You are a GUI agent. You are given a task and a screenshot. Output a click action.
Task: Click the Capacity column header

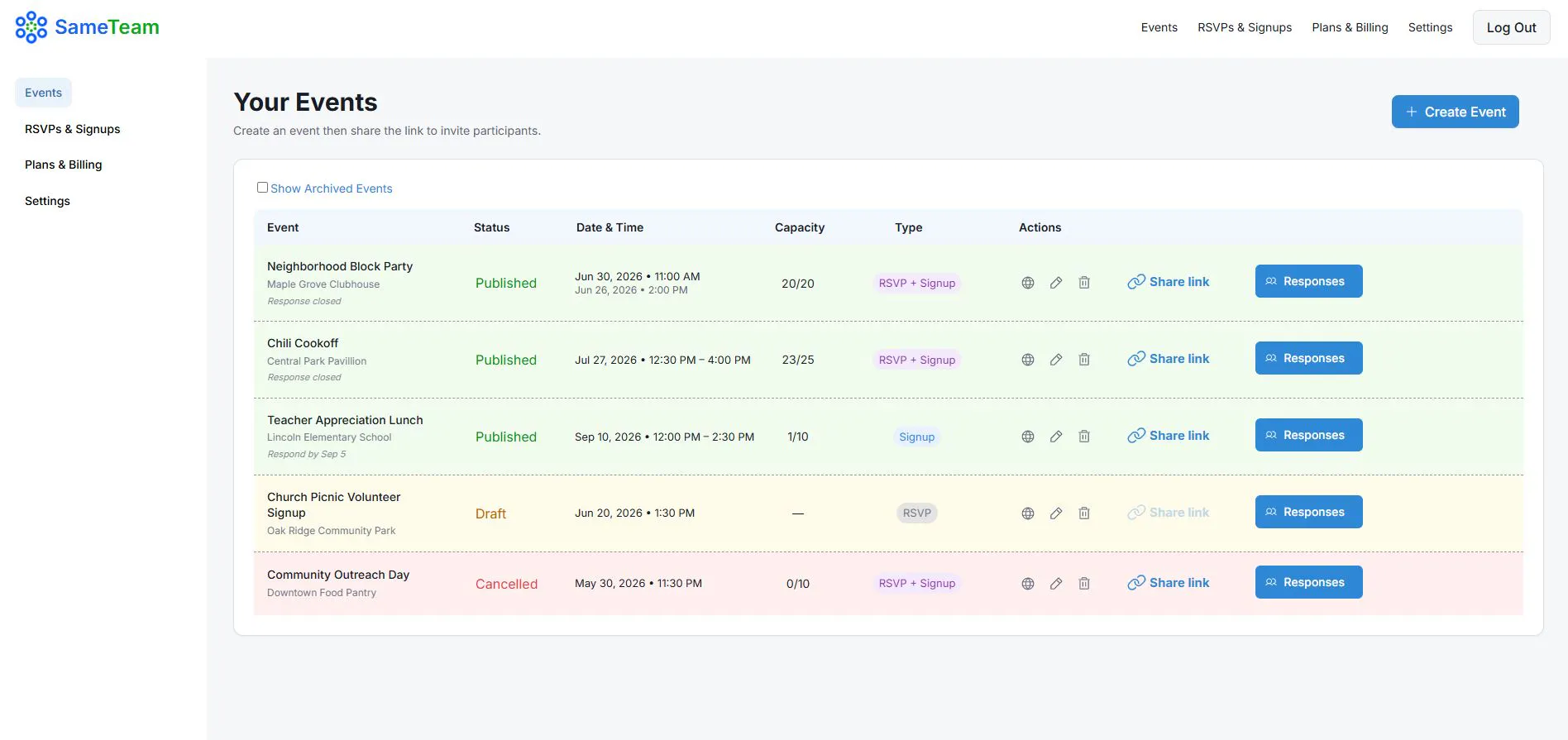coord(800,227)
